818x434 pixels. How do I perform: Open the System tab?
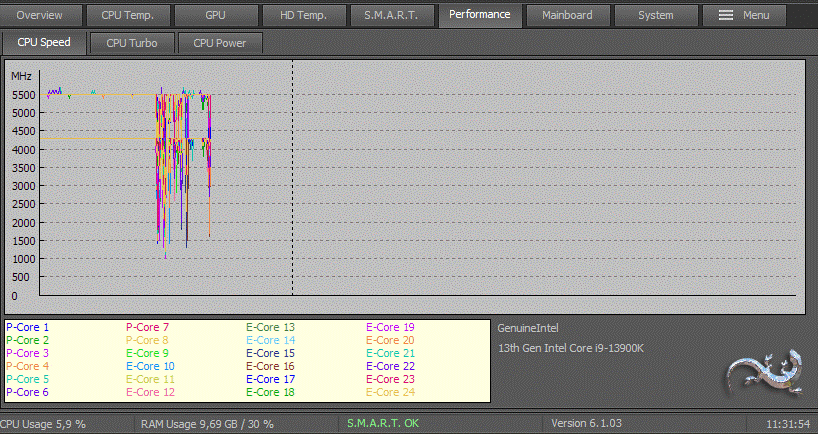(655, 15)
